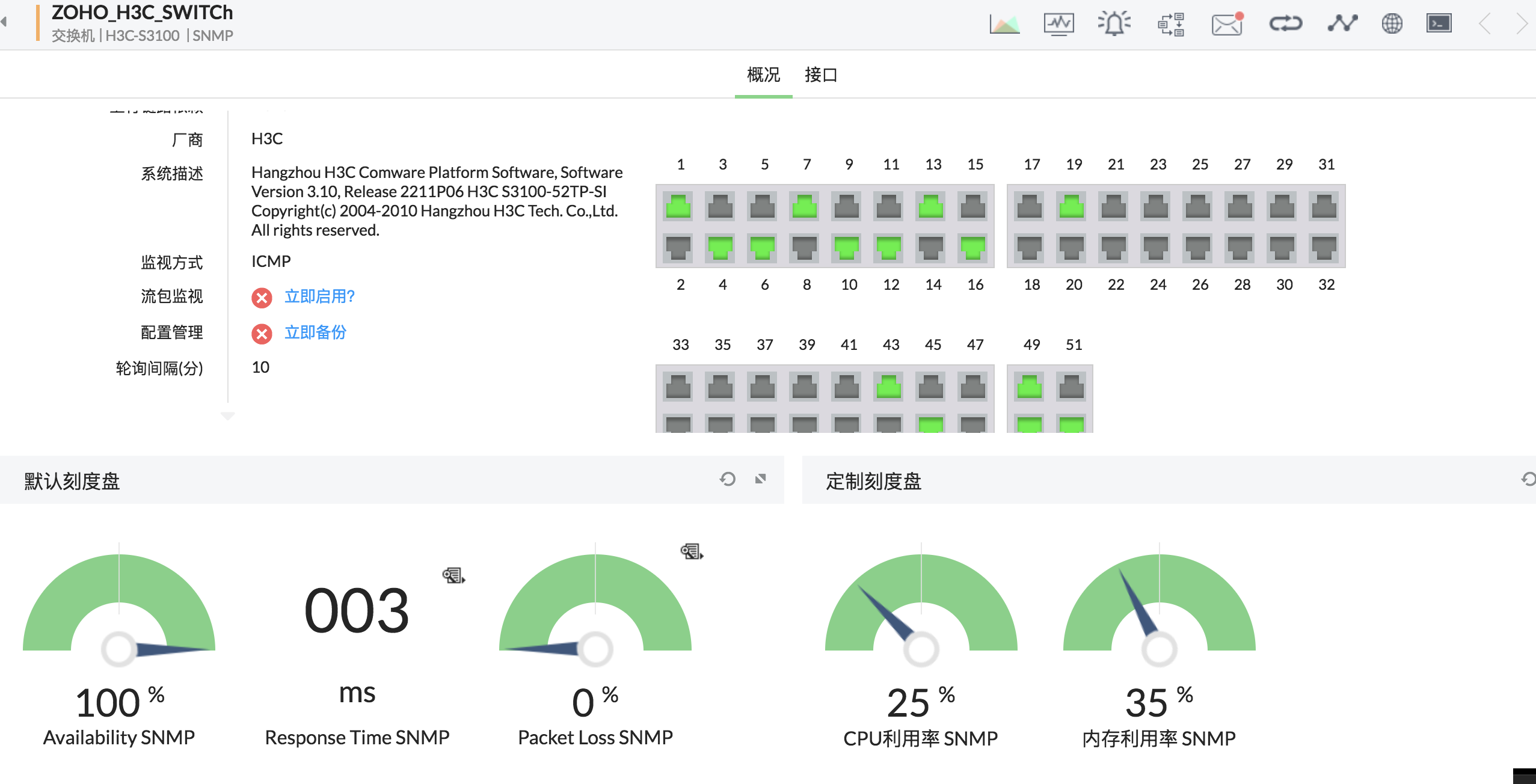The image size is (1536, 784).
Task: Select switch port 19
Action: coord(1072,207)
